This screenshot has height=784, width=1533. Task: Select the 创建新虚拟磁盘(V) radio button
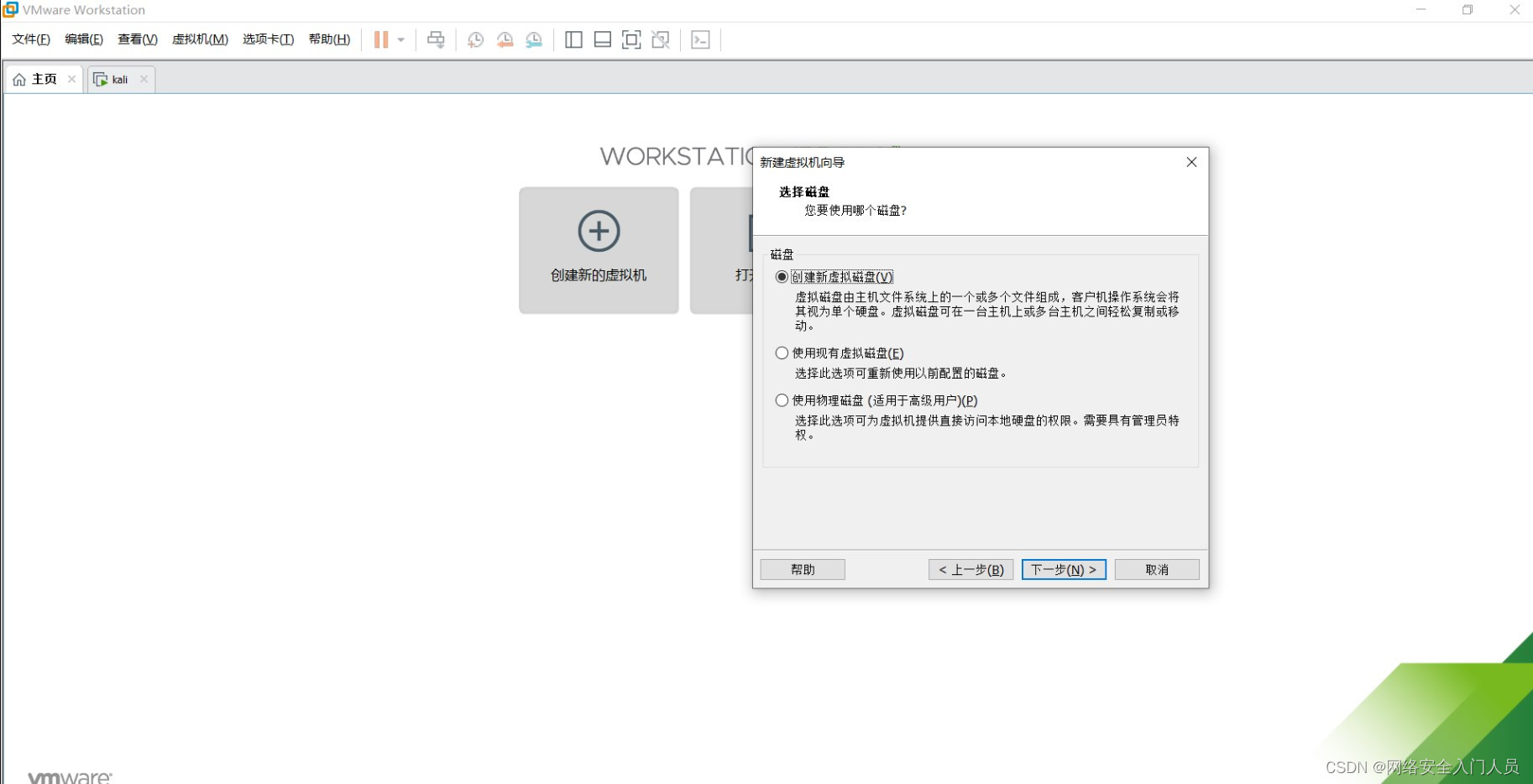click(x=782, y=277)
